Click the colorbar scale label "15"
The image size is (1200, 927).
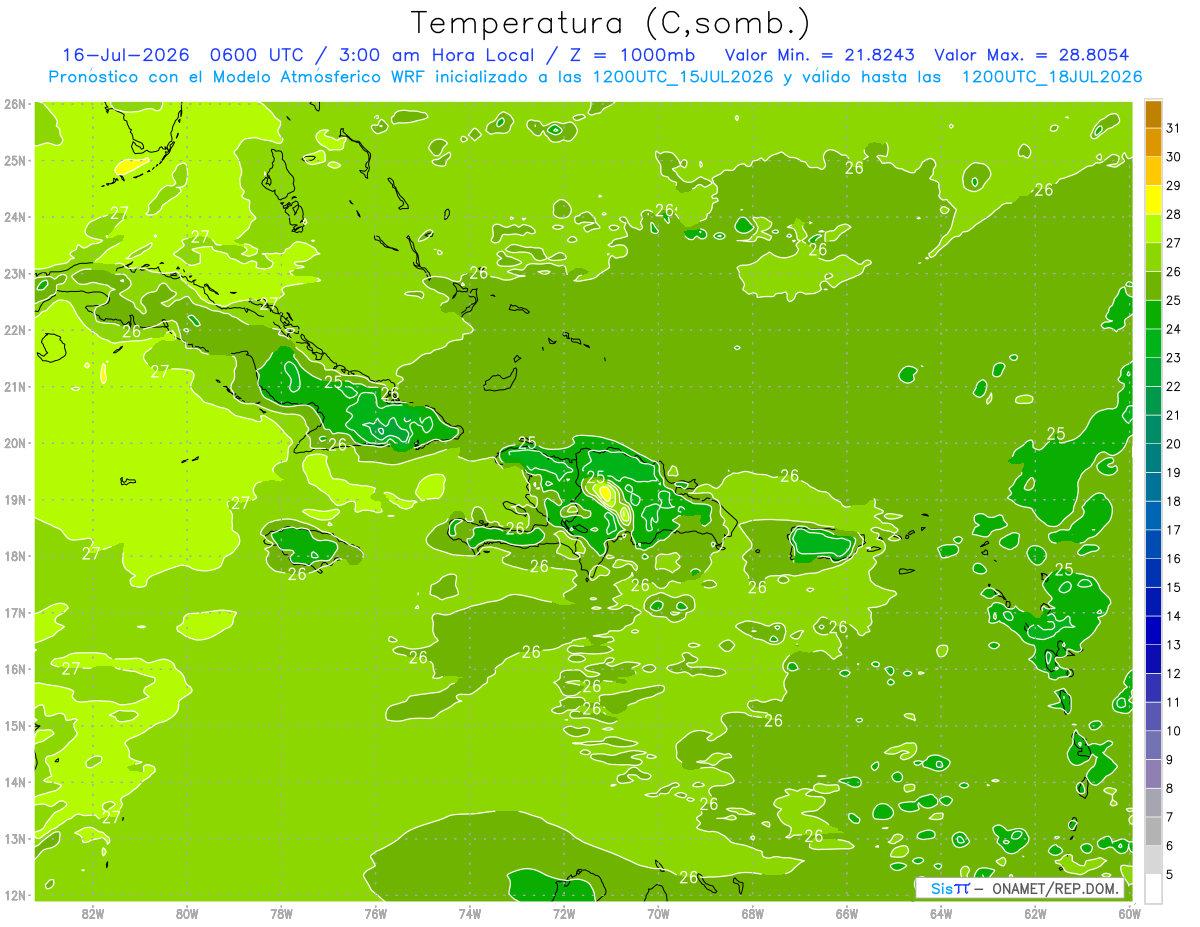(x=1174, y=587)
